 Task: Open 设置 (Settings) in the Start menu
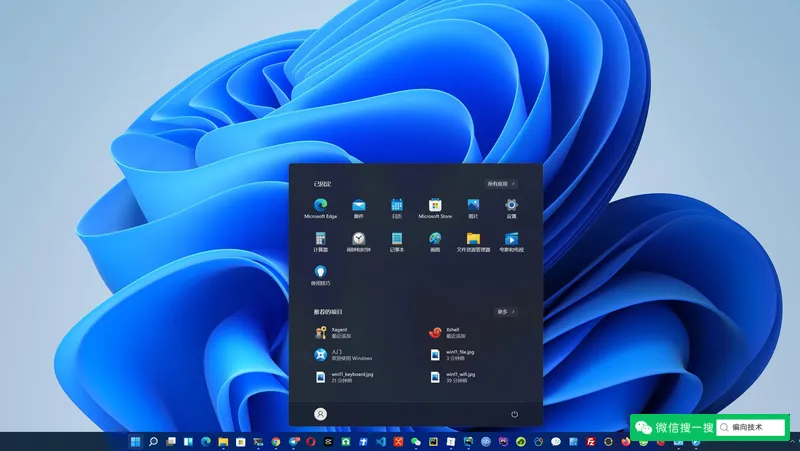(x=511, y=209)
